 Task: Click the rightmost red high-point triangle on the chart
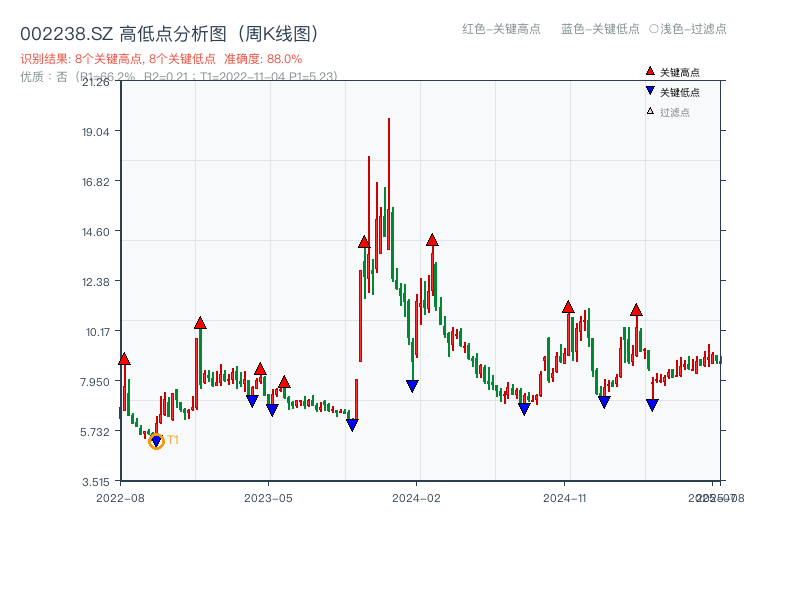pyautogui.click(x=637, y=310)
